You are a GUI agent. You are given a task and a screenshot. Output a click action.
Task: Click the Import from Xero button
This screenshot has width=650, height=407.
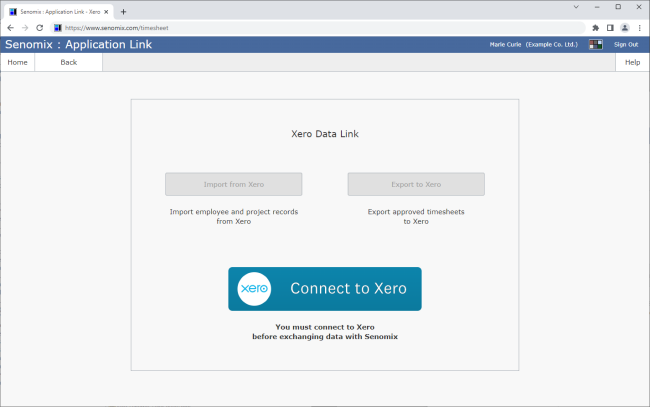pyautogui.click(x=233, y=184)
